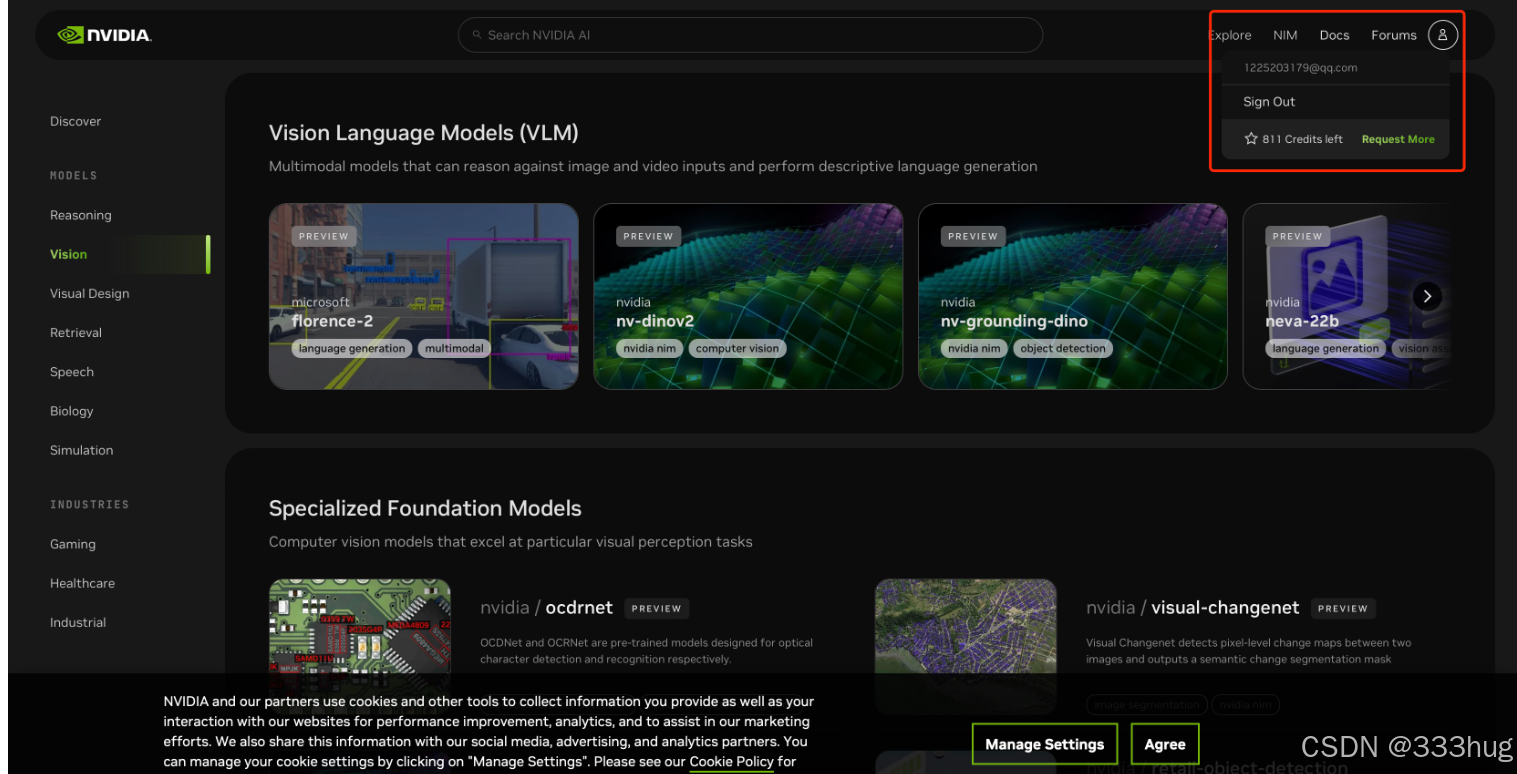Click the search magnifier icon
The width and height of the screenshot is (1517, 774).
[477, 35]
